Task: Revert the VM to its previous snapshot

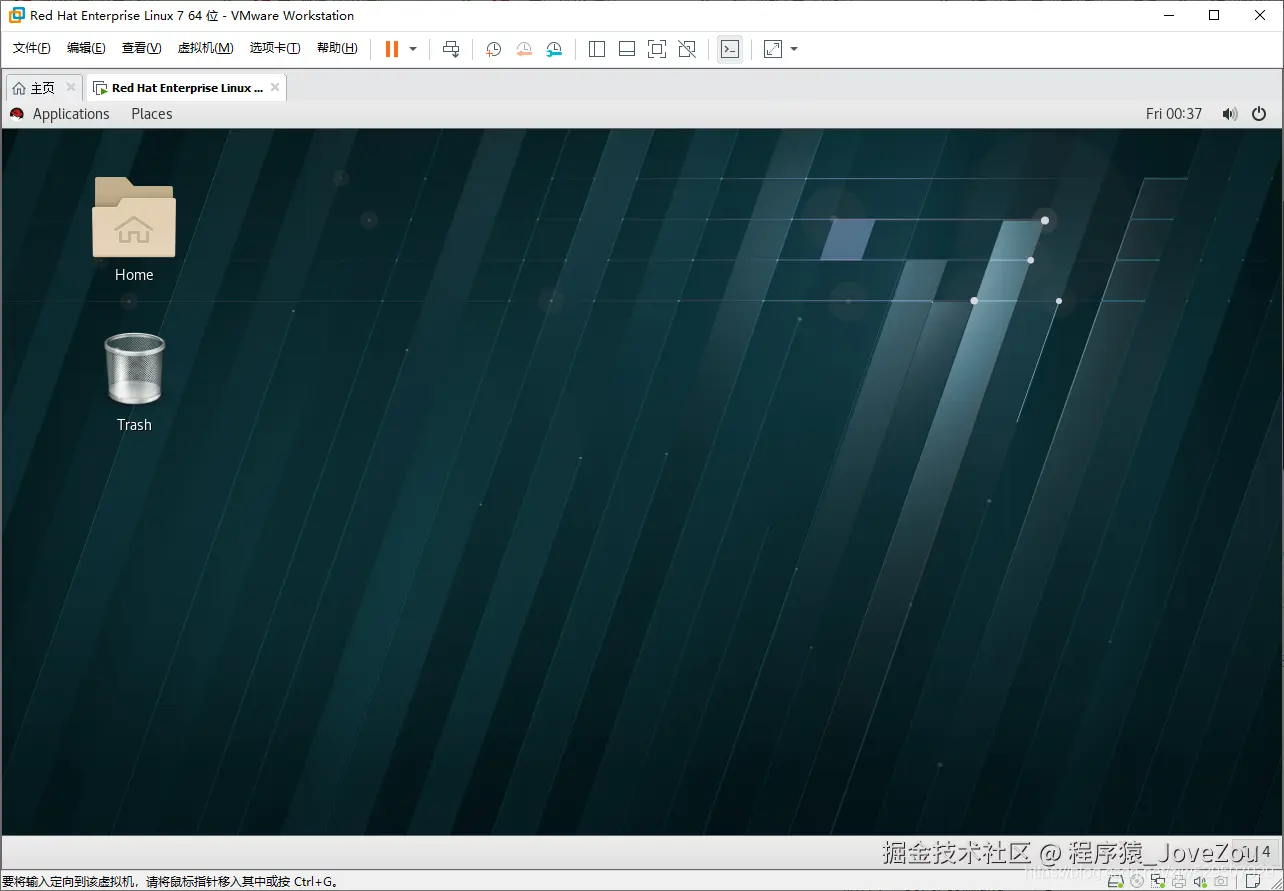Action: [x=524, y=49]
